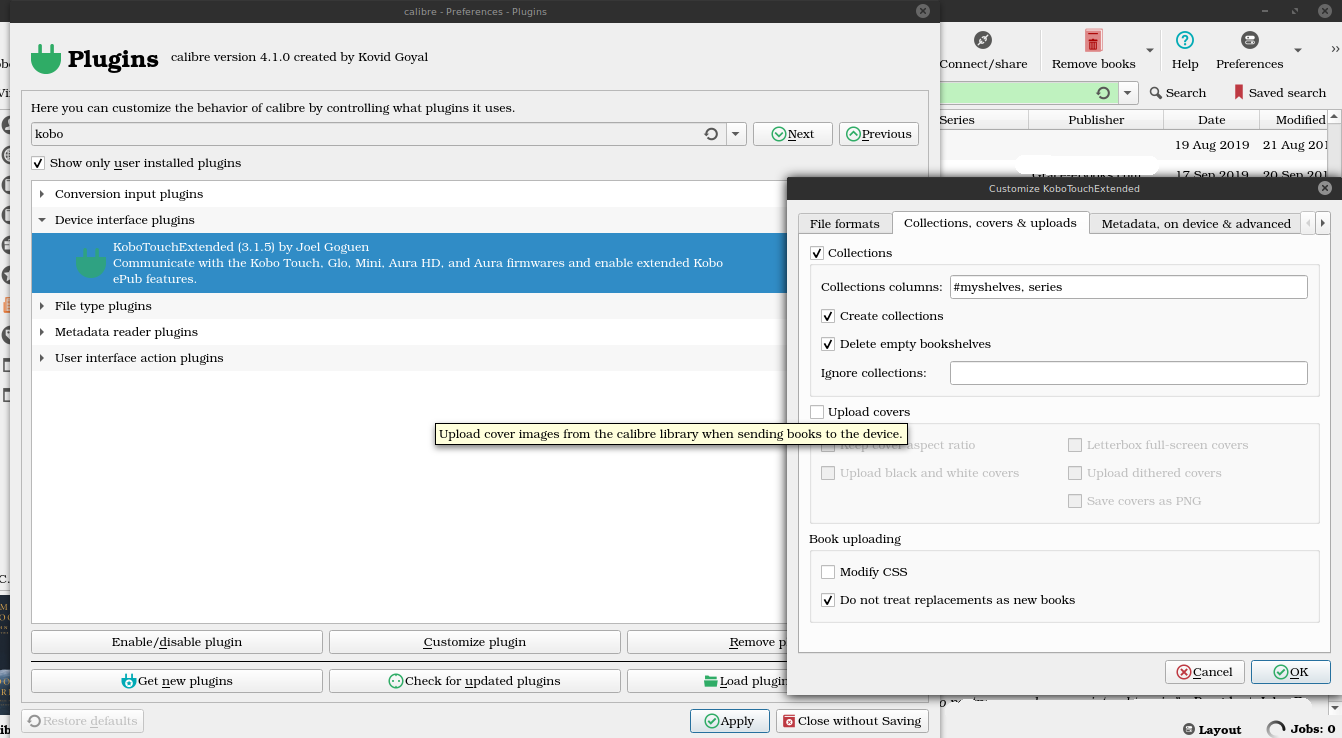Click the Collections columns input field

tap(1129, 287)
